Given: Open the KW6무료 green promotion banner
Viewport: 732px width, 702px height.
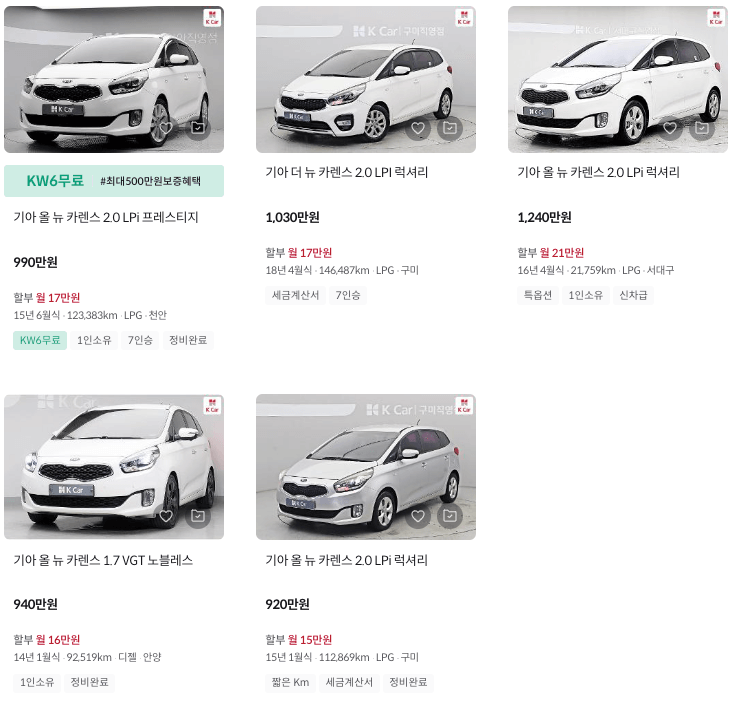Looking at the screenshot, I should pos(114,181).
